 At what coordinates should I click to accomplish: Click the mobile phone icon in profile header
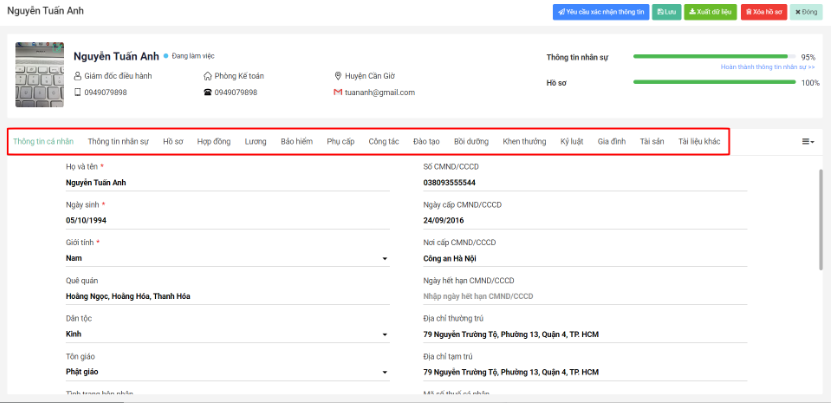78,92
